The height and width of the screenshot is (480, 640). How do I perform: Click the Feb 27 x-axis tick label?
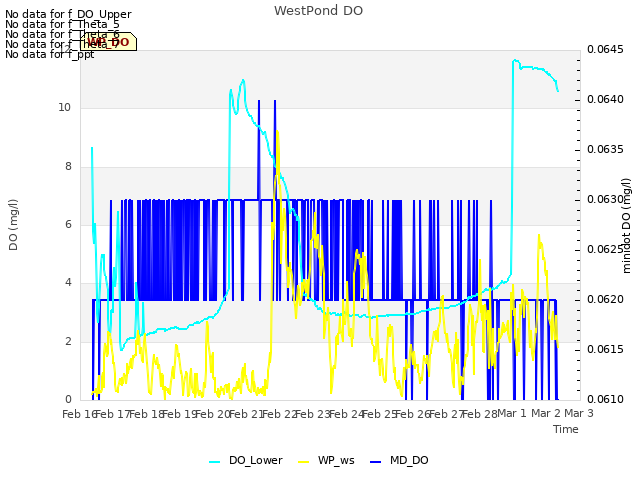[x=446, y=414]
